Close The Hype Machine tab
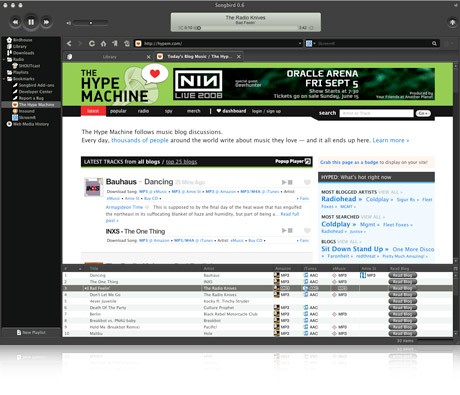 239,57
